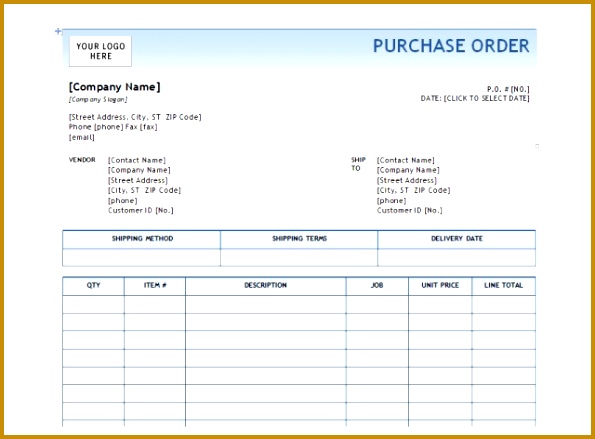This screenshot has width=595, height=439.
Task: Select the bold [Company Name] heading
Action: pyautogui.click(x=115, y=87)
